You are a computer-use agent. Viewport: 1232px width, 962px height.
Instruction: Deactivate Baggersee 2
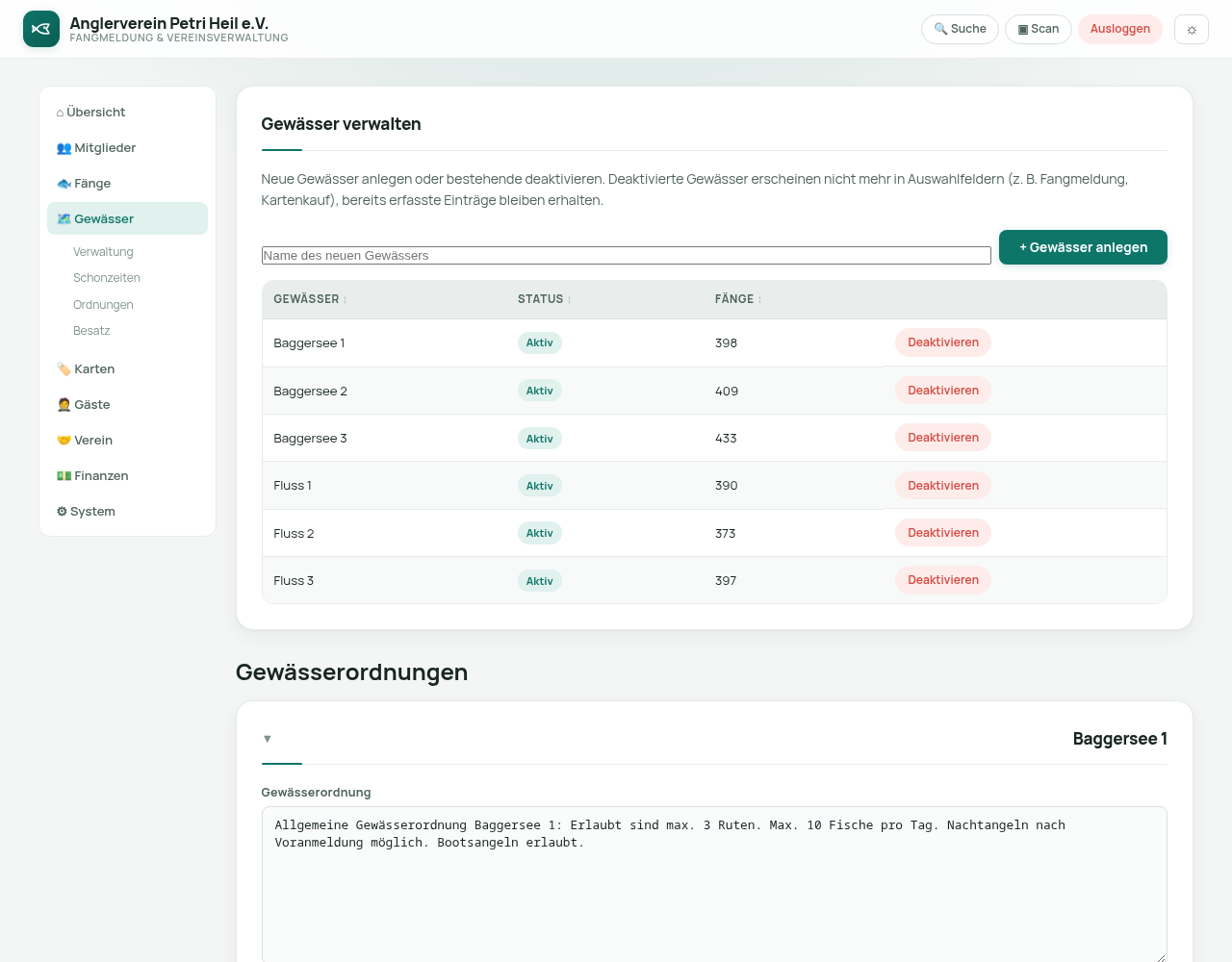943,391
